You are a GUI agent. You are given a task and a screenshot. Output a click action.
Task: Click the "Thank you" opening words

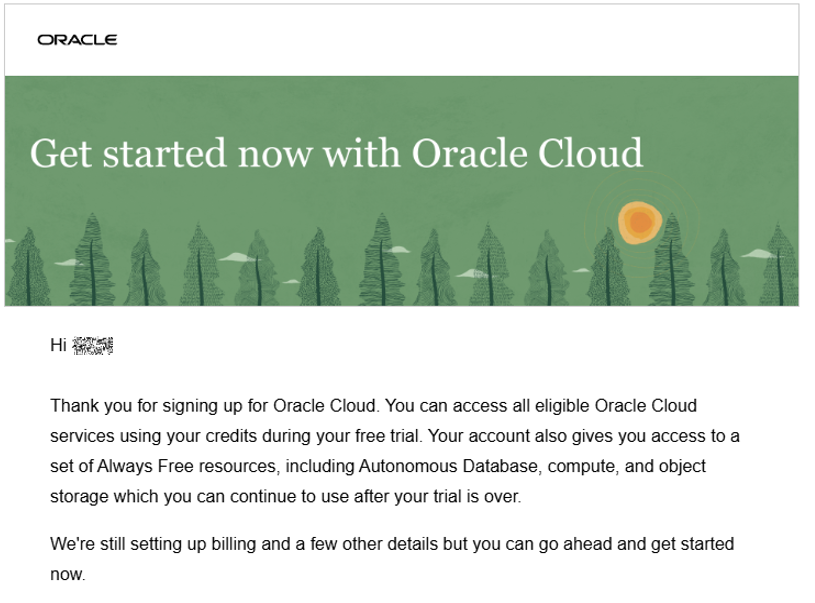click(x=86, y=406)
